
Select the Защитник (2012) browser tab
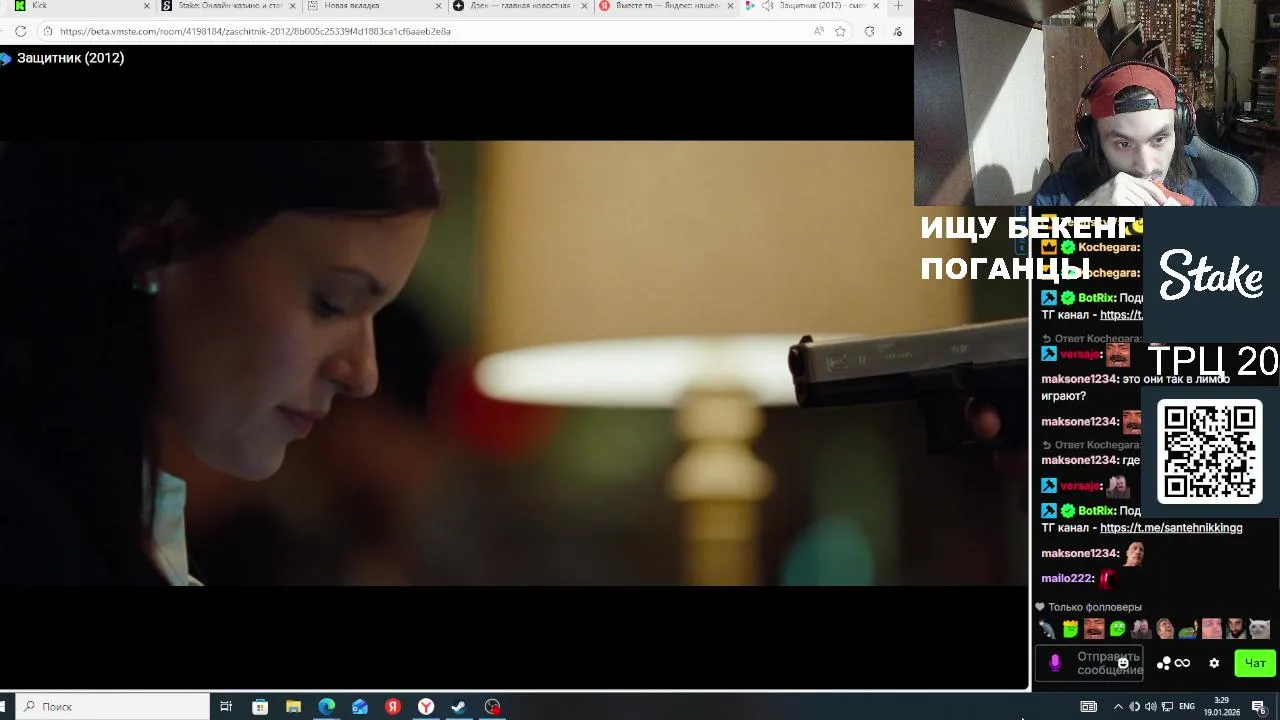pyautogui.click(x=810, y=6)
